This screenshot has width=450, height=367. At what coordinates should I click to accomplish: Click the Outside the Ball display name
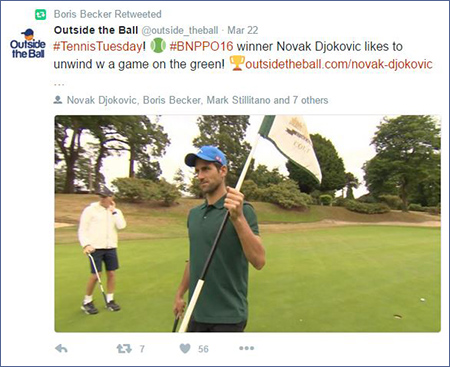pyautogui.click(x=96, y=30)
